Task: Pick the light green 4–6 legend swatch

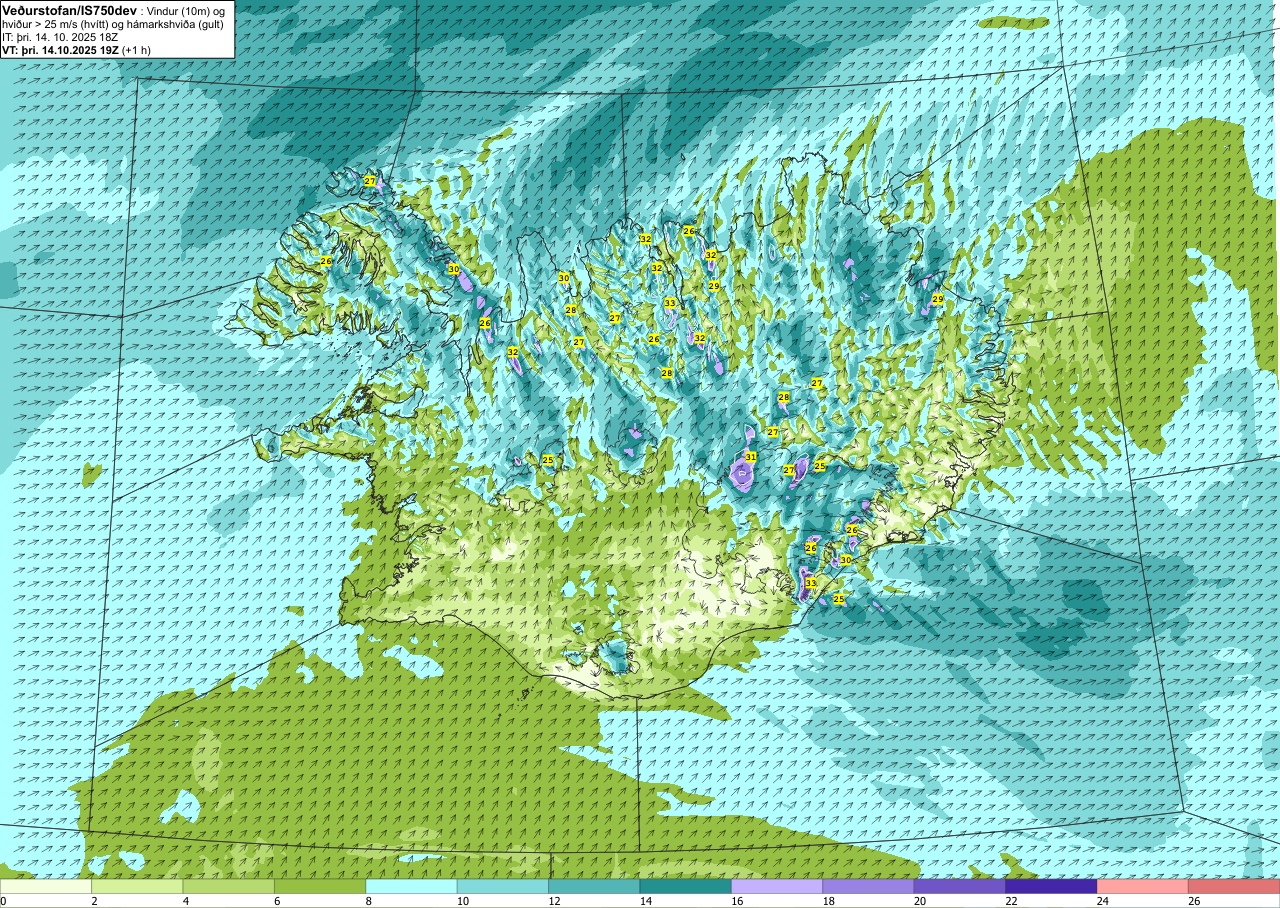Action: tap(228, 886)
